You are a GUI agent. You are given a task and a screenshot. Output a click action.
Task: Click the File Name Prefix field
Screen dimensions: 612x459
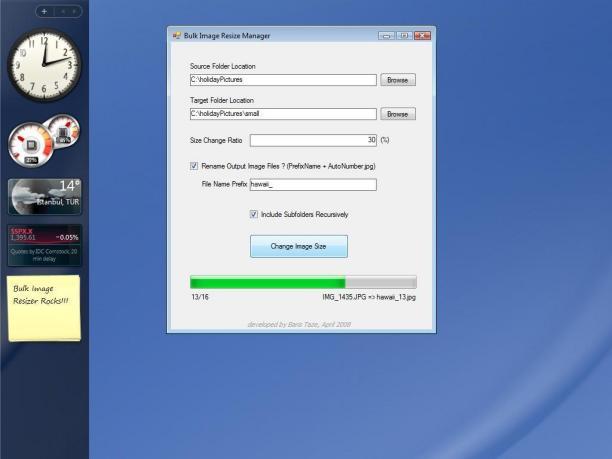pyautogui.click(x=313, y=185)
